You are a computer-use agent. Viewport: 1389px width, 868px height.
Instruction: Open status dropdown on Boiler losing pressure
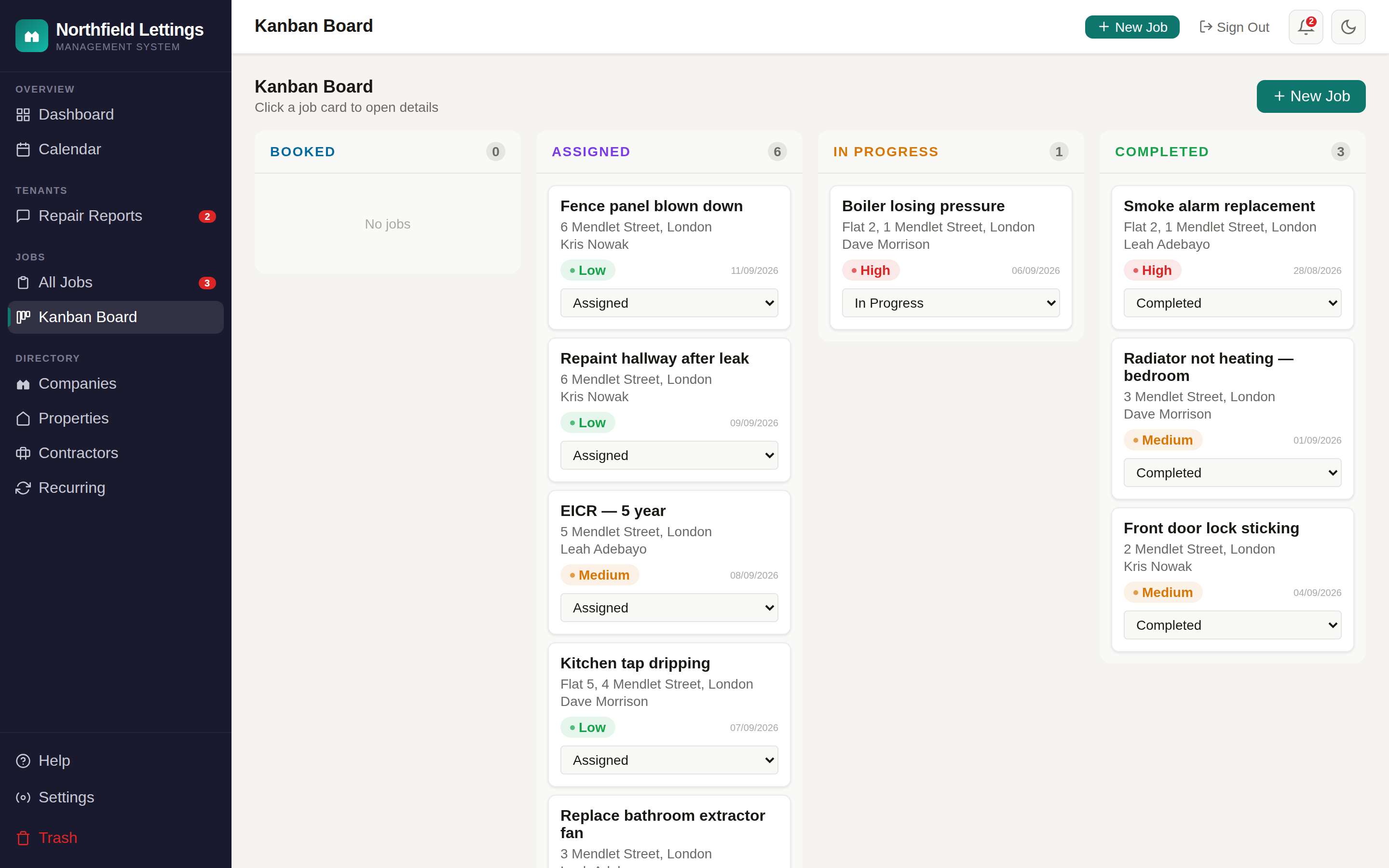click(x=951, y=303)
